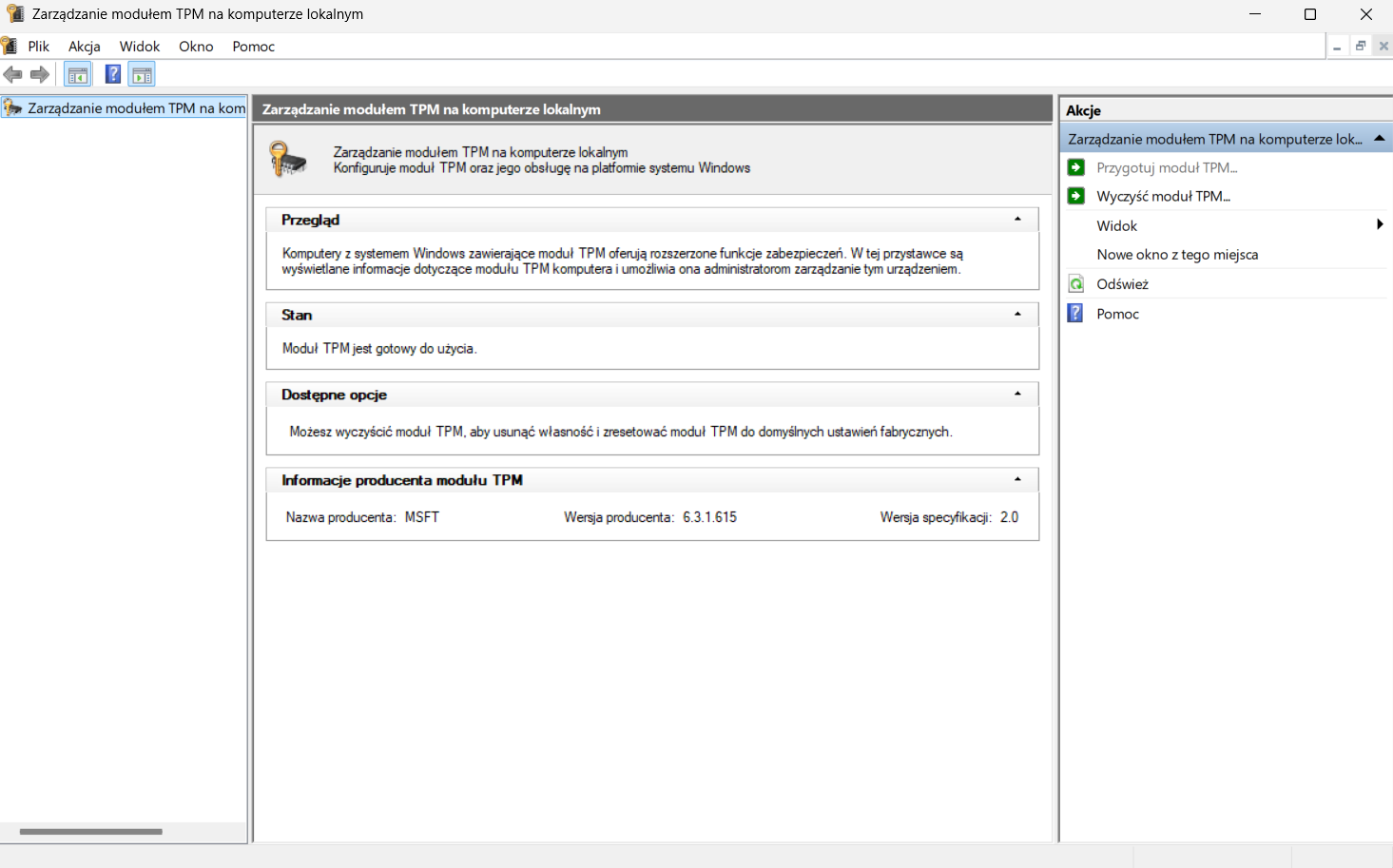
Task: Open Help via blue question-mark toolbar icon
Action: 113,74
